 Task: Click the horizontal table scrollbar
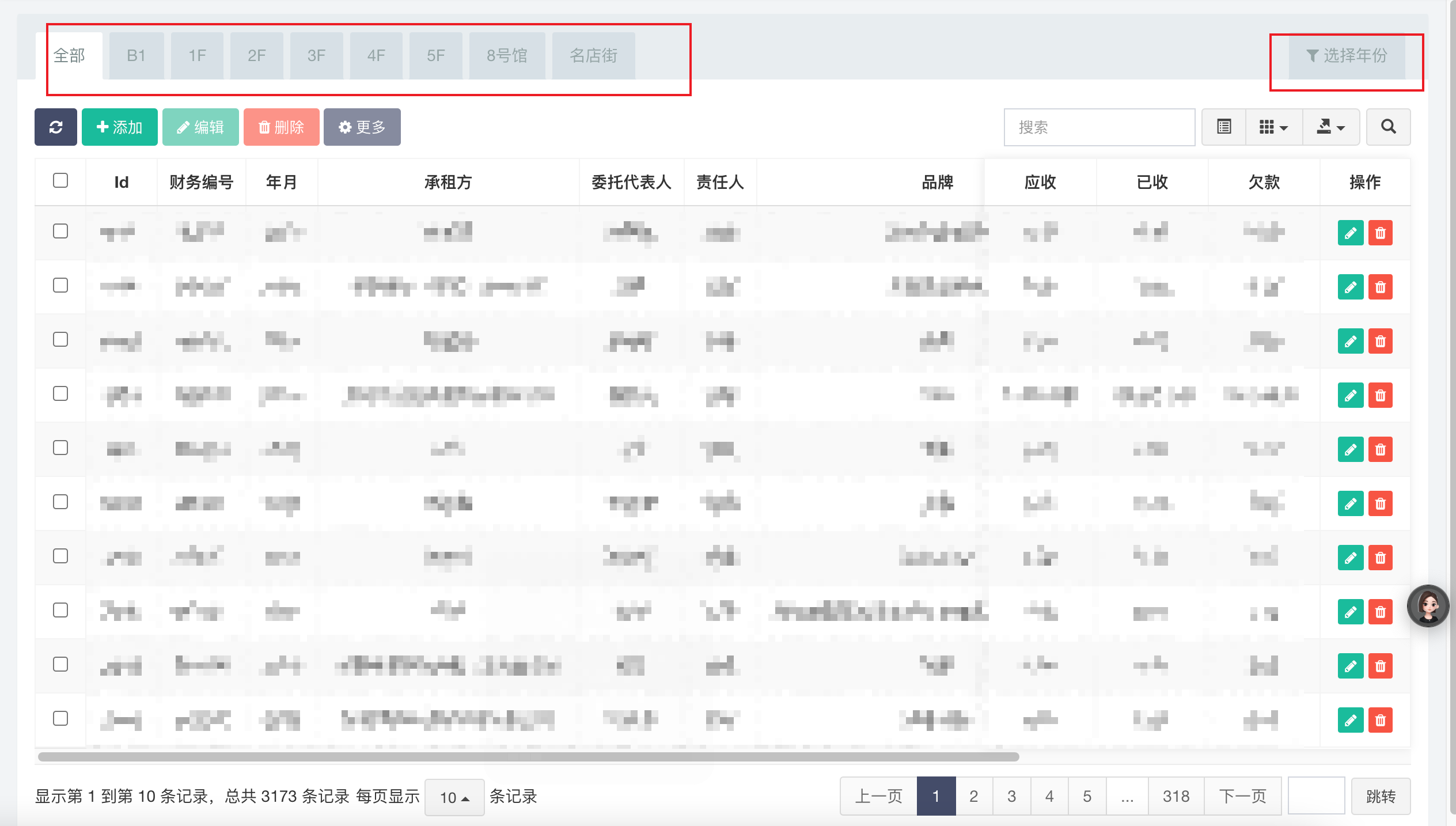tap(528, 757)
